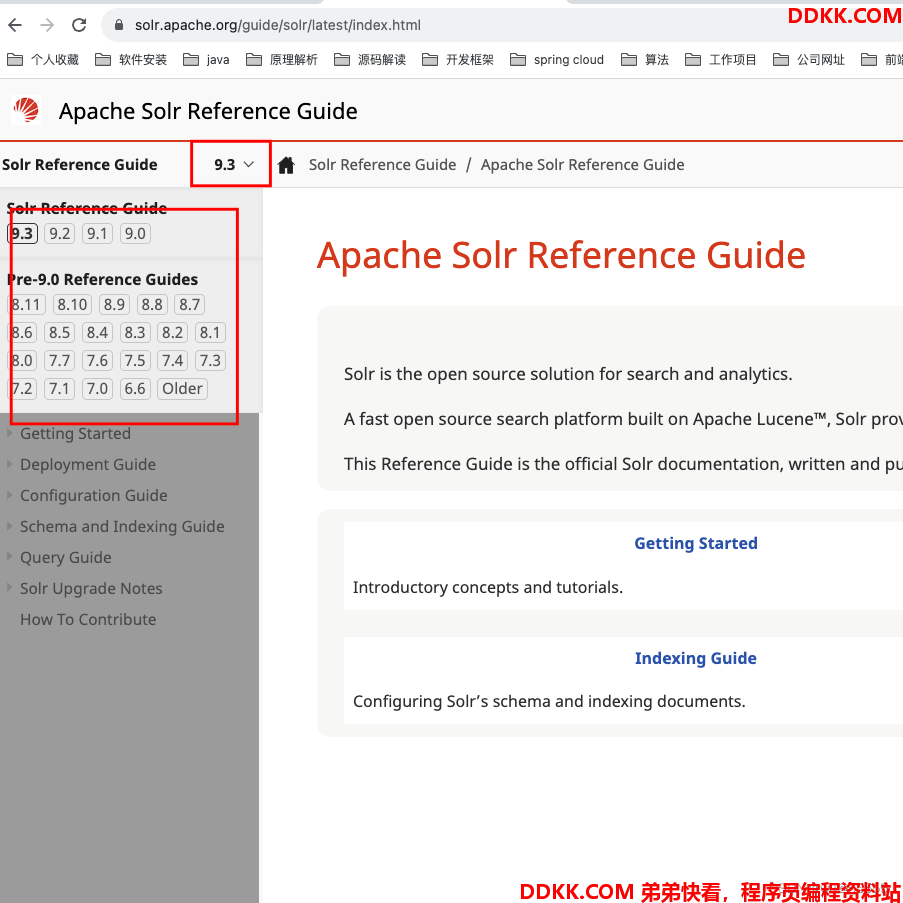Open the 源码解读 bookmarks folder
The height and width of the screenshot is (903, 903).
[370, 59]
